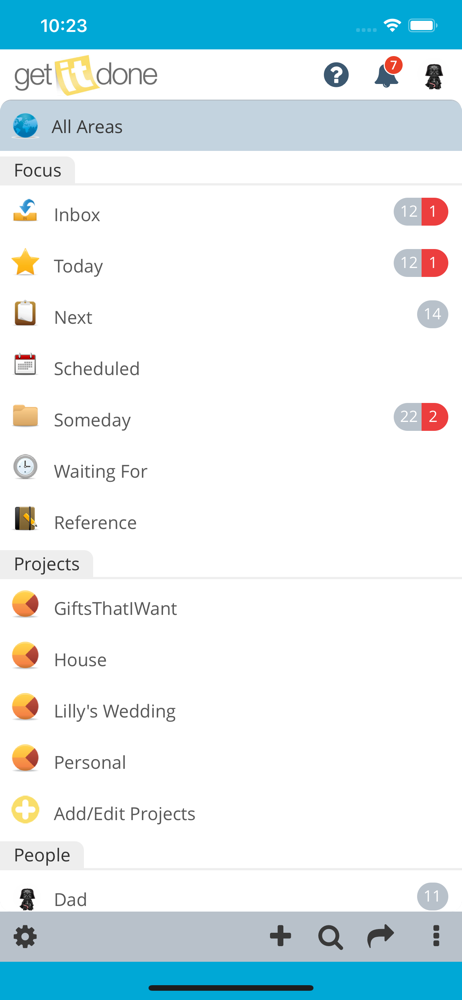The image size is (462, 1000).
Task: Open the help question mark icon
Action: click(x=336, y=76)
